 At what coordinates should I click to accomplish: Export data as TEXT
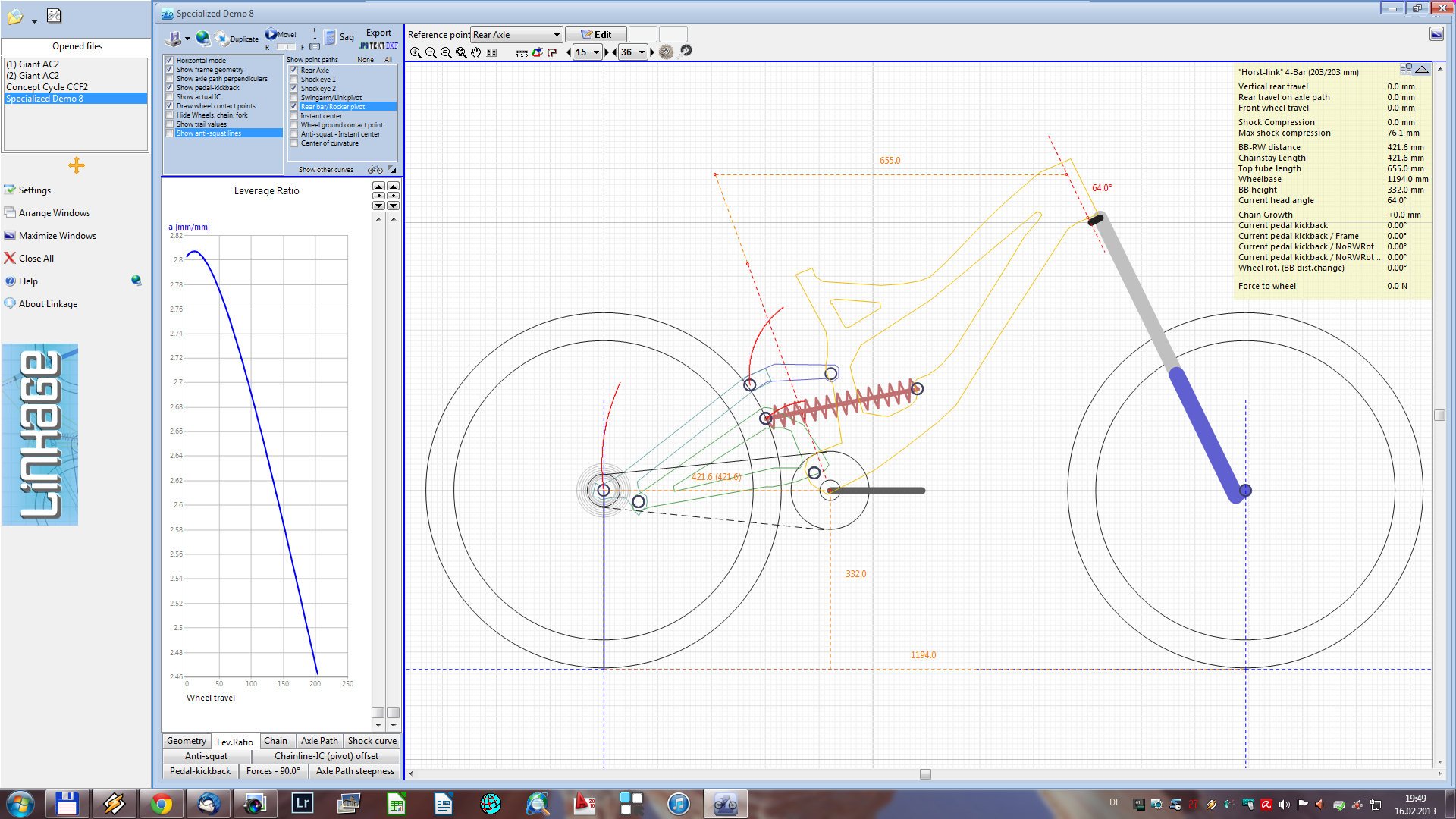point(377,45)
